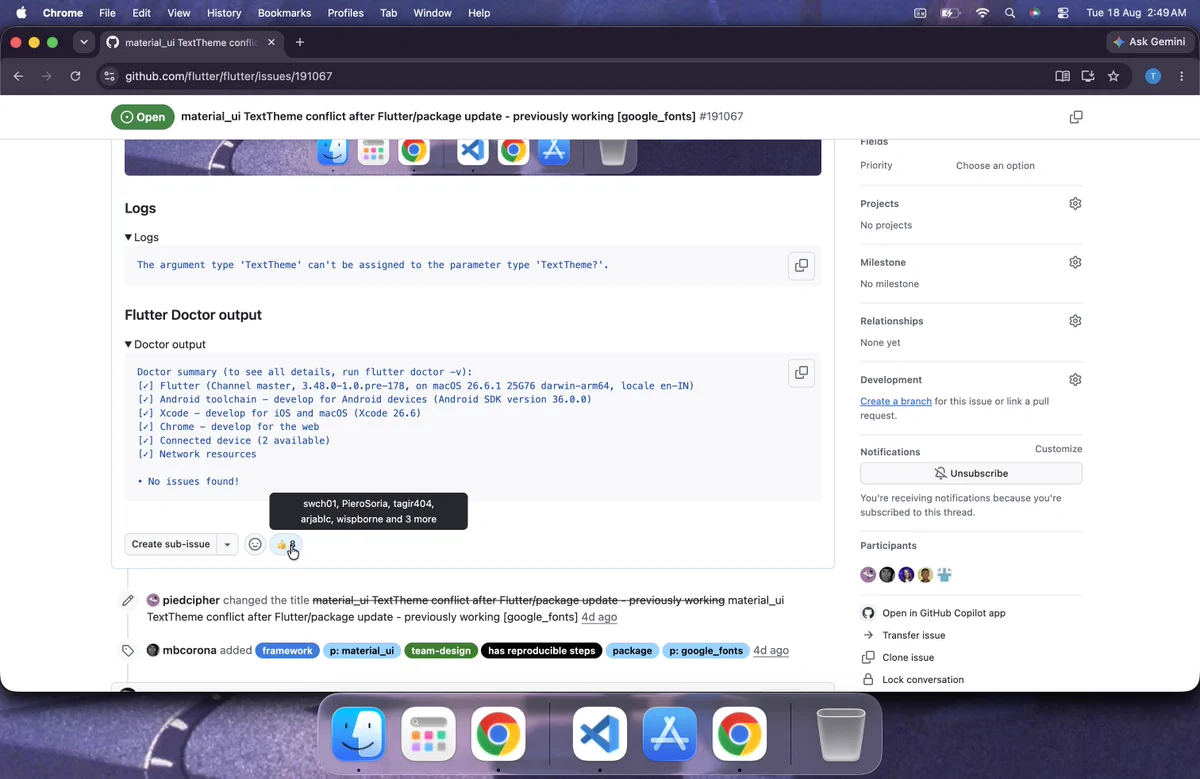Screen dimensions: 1200x779
Task: Click the p: google_fonts label
Action: click(706, 650)
